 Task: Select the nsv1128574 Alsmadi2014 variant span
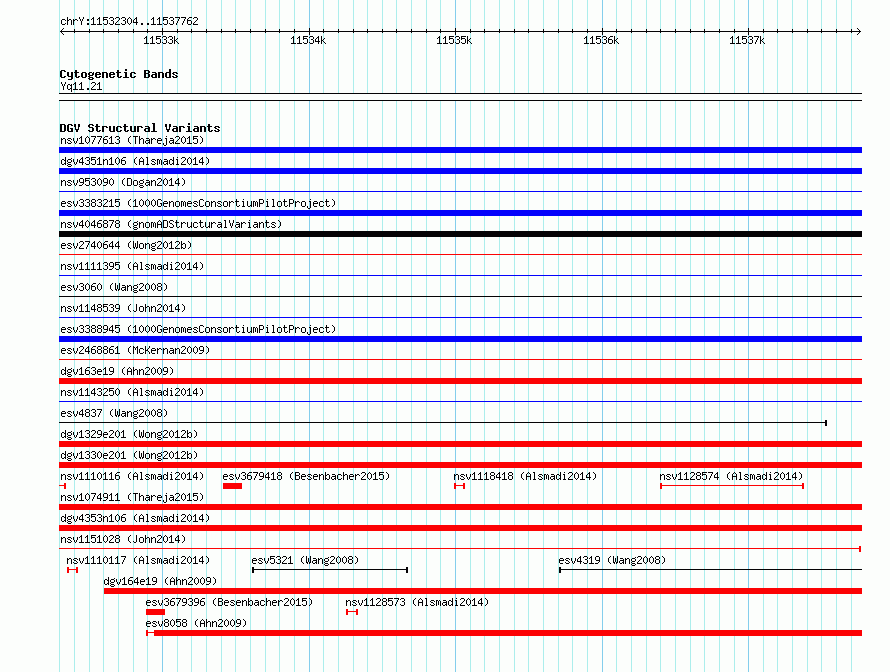732,486
